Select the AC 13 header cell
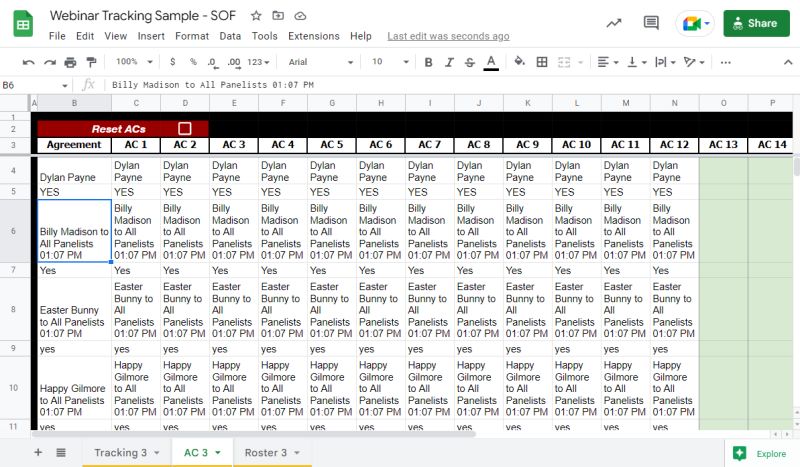This screenshot has height=467, width=800. click(723, 144)
